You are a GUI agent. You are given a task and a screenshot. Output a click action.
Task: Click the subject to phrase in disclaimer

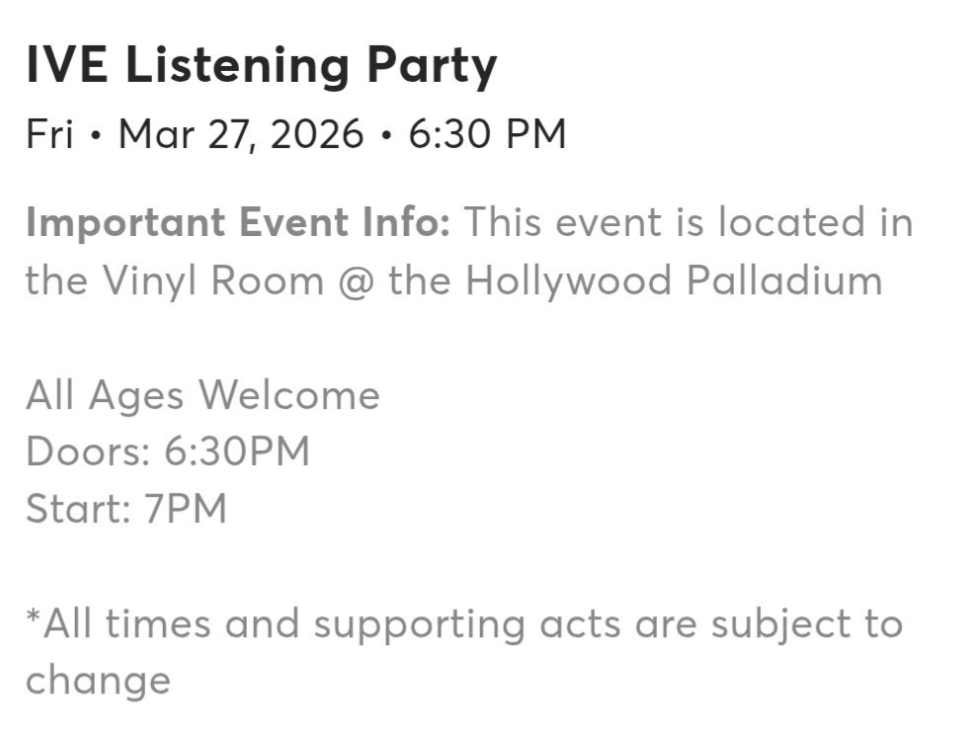click(807, 625)
